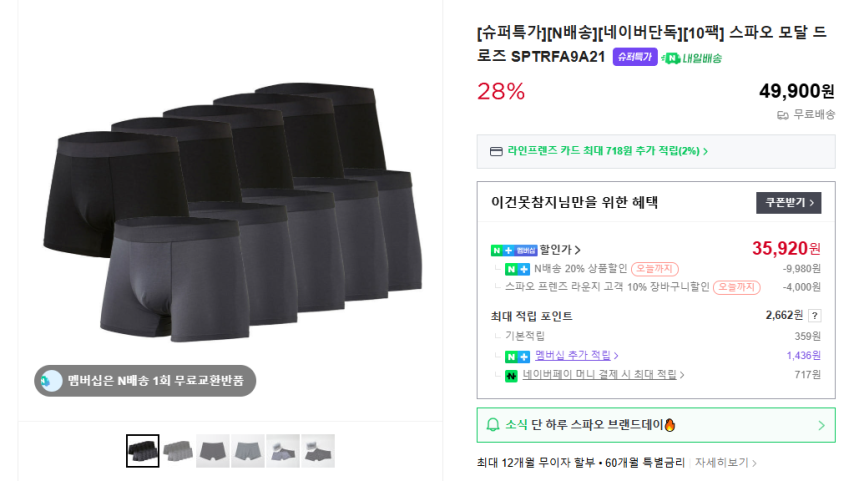849x481 pixels.
Task: Click the 내일배송 delivery badge
Action: 692,58
